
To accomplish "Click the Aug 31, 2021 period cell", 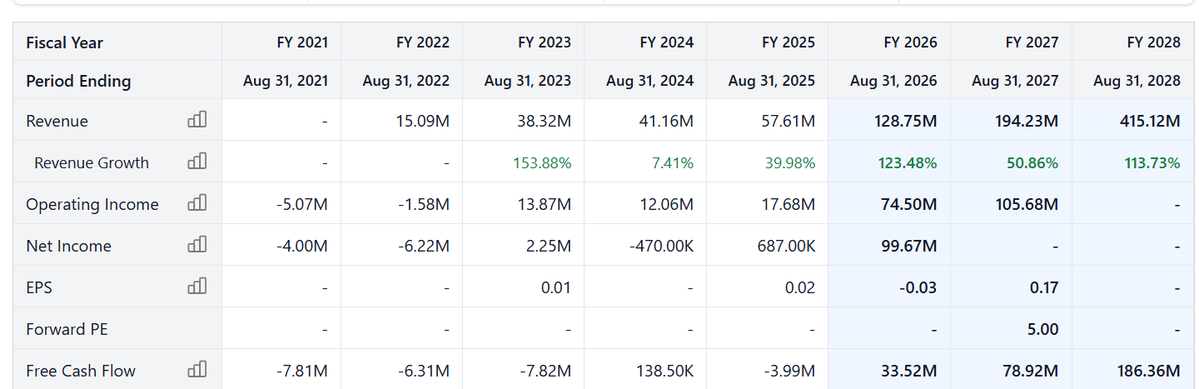I will [285, 81].
